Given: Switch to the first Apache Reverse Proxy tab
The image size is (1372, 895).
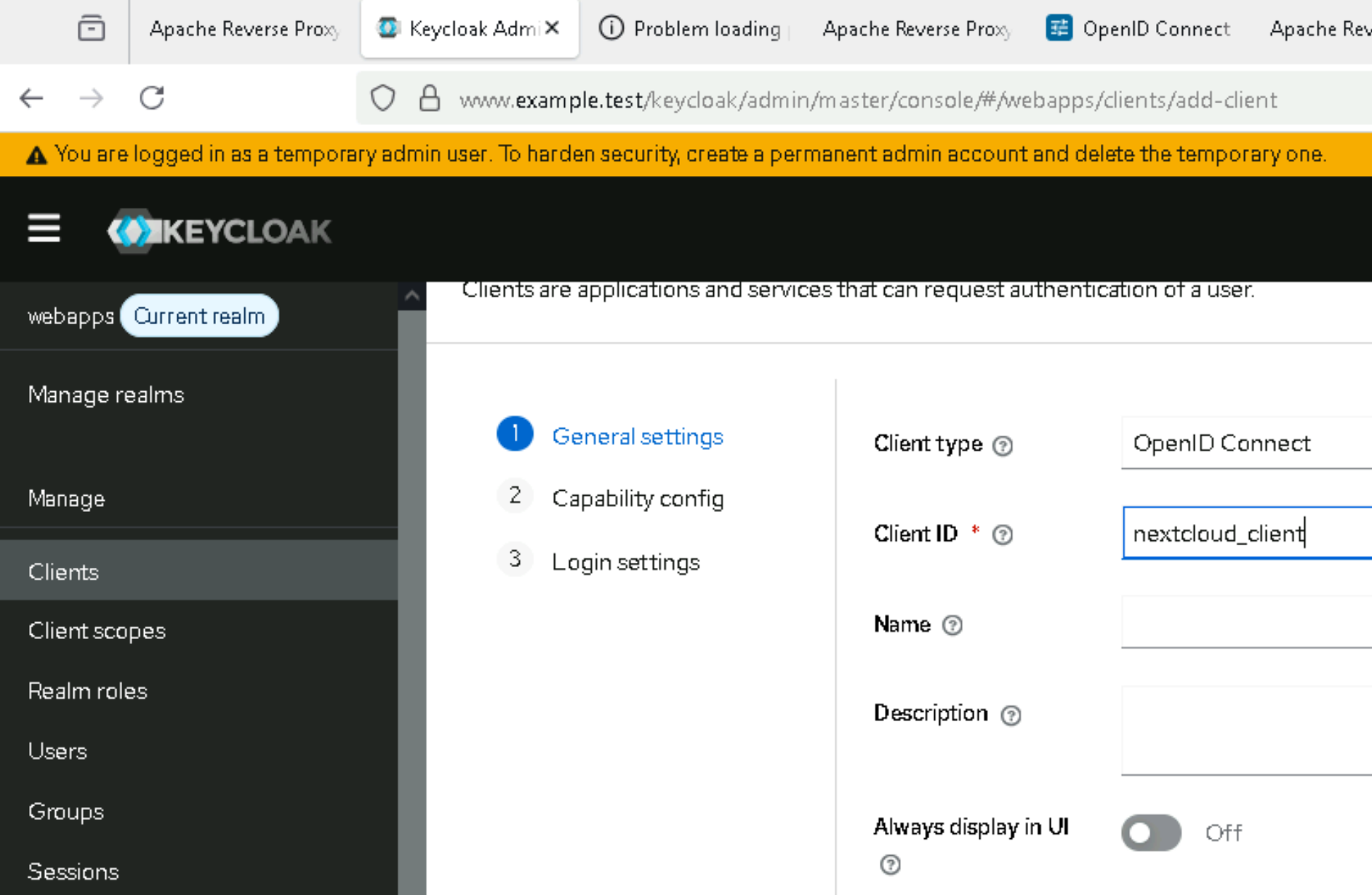Looking at the screenshot, I should click(x=244, y=29).
